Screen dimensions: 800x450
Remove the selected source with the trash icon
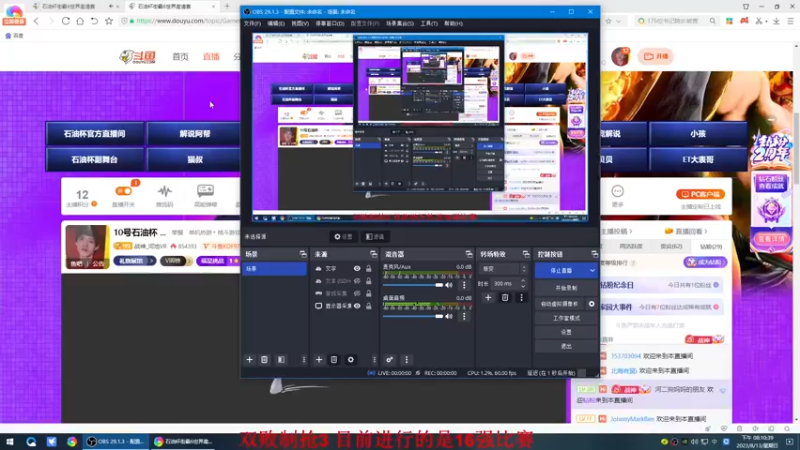[334, 360]
